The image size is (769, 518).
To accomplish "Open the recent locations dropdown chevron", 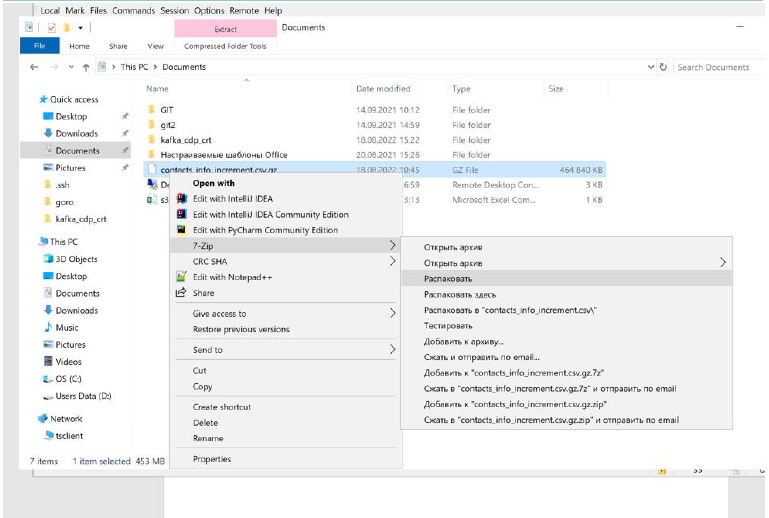I will [70, 67].
